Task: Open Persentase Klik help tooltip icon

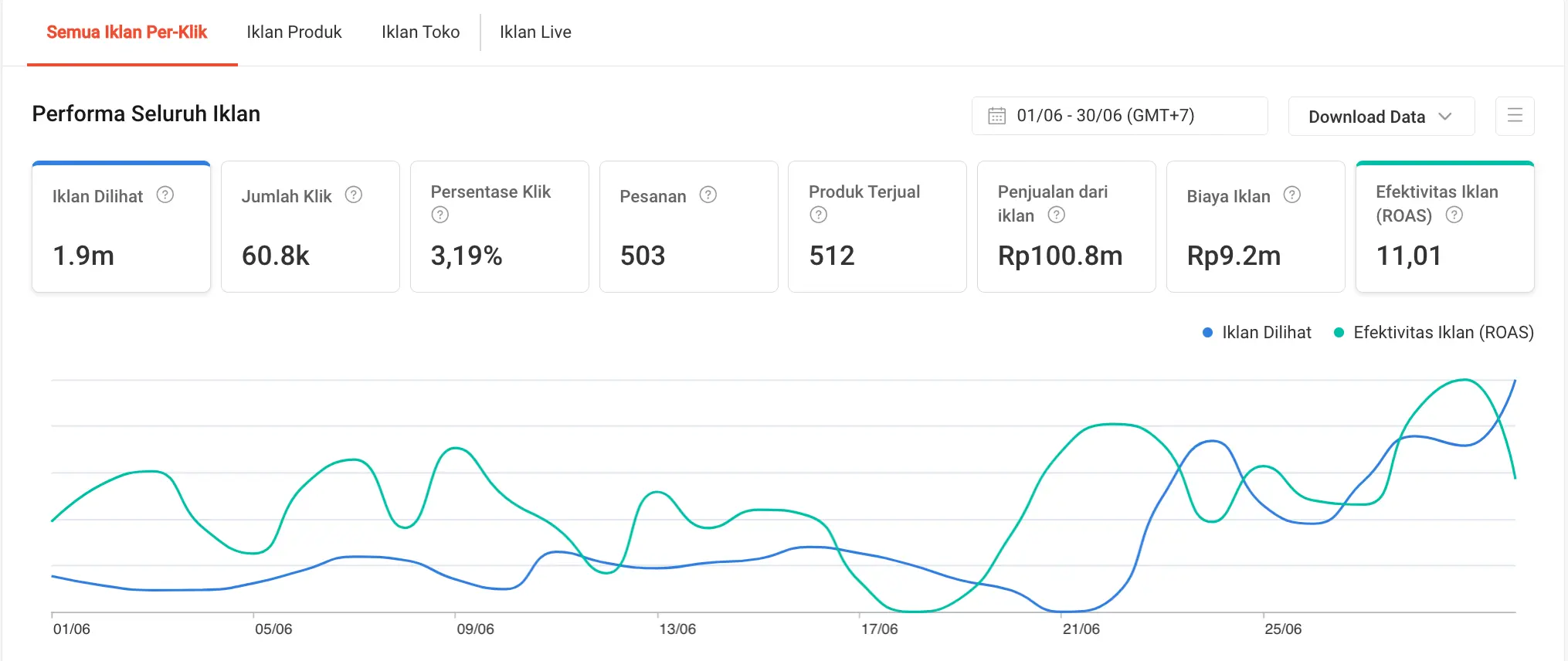Action: [440, 215]
